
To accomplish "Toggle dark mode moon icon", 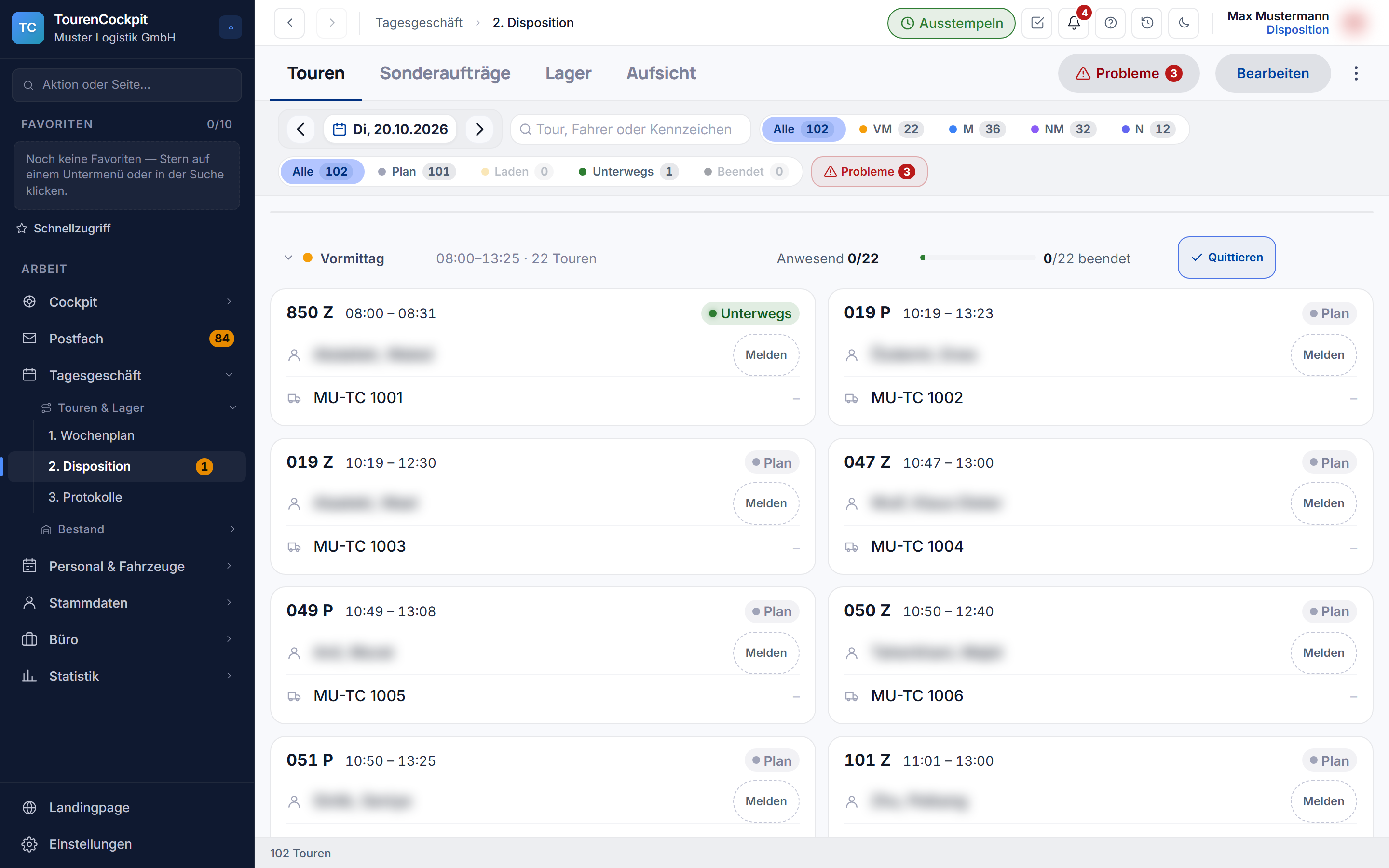I will 1184,23.
